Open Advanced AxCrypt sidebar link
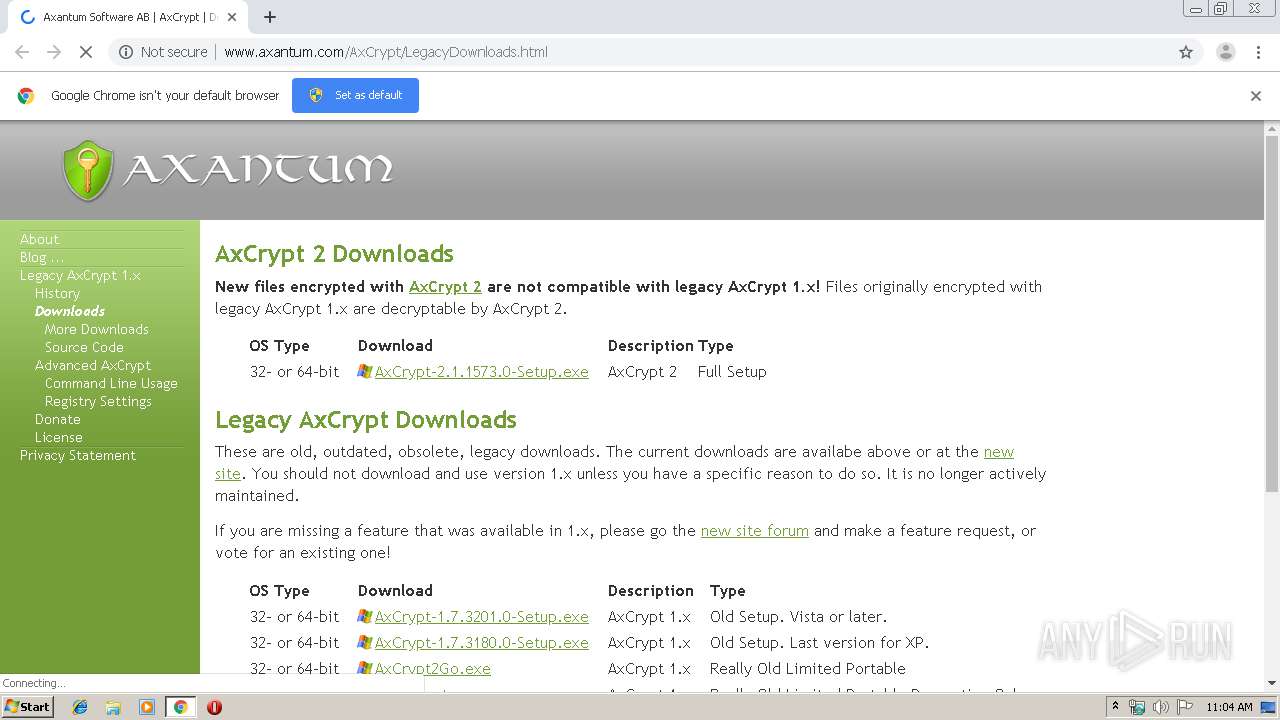 (x=93, y=365)
